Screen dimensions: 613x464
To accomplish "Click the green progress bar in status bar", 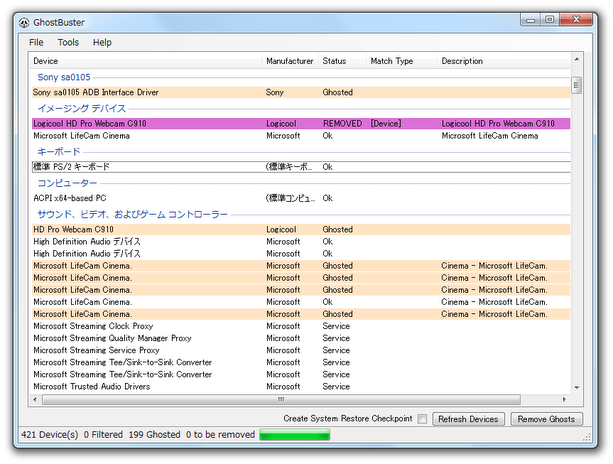I will pos(295,435).
